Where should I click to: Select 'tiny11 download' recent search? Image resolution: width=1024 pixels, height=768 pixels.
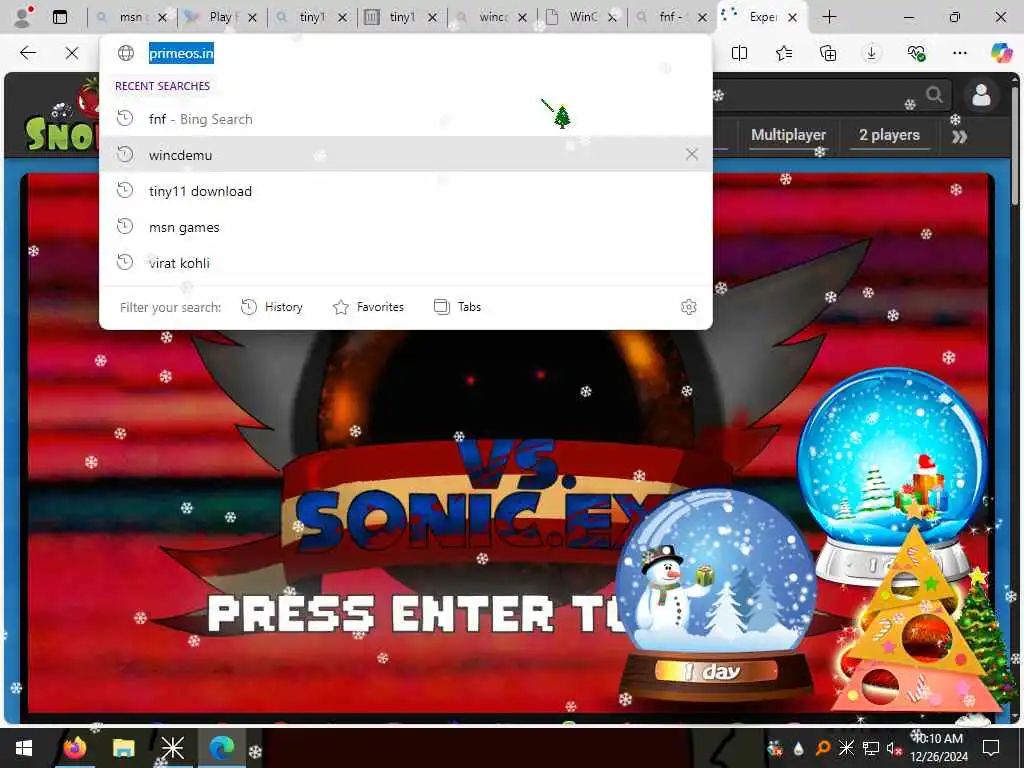(x=406, y=191)
